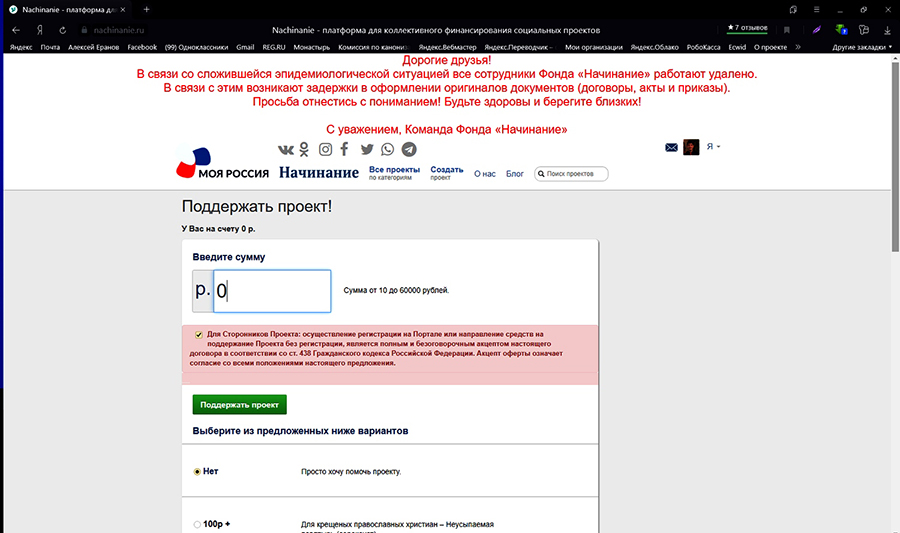Expand the 'Другие закладки' folder
This screenshot has width=900, height=533.
pos(862,47)
